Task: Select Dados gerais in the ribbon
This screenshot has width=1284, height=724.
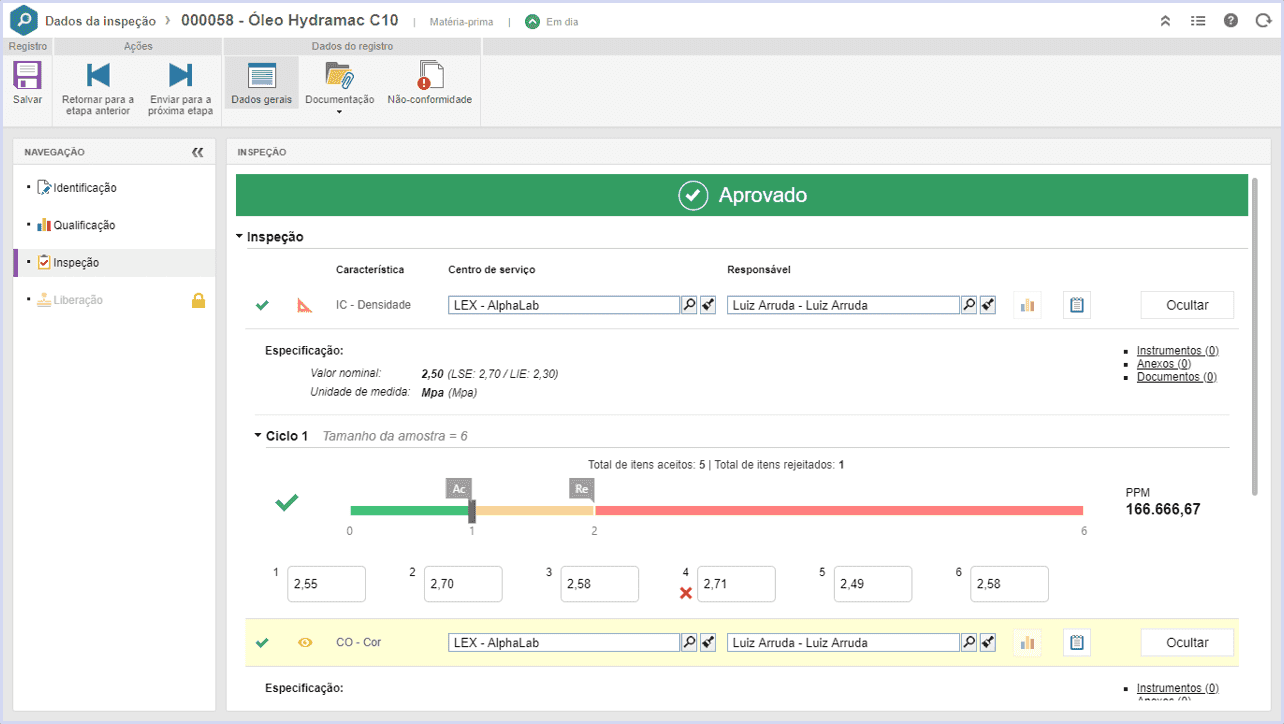Action: (x=261, y=82)
